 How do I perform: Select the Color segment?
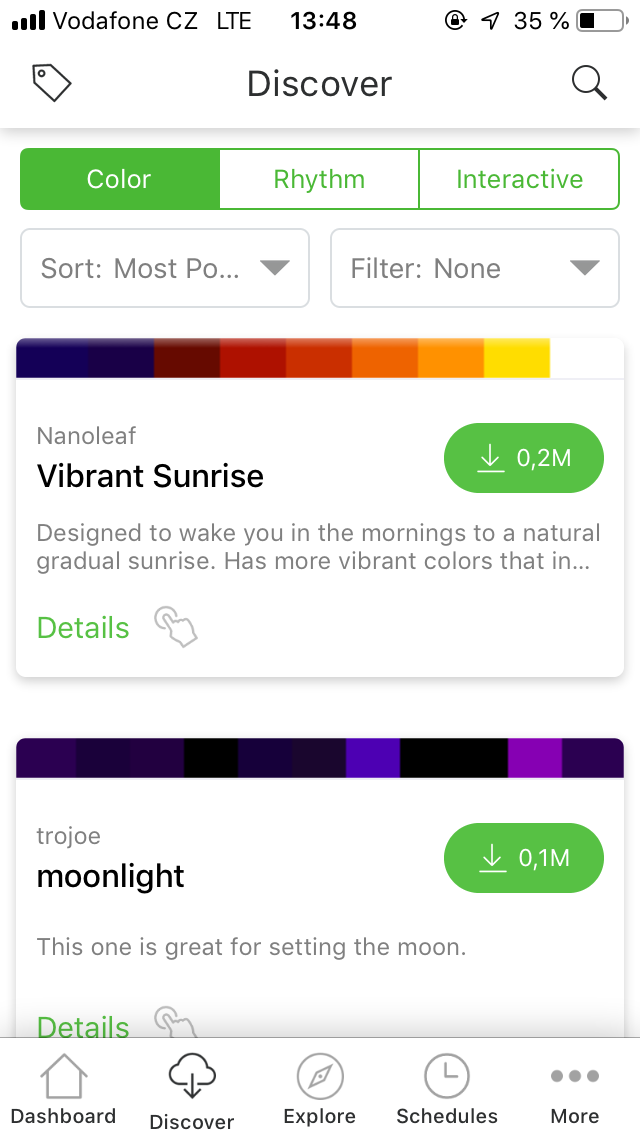tap(119, 179)
